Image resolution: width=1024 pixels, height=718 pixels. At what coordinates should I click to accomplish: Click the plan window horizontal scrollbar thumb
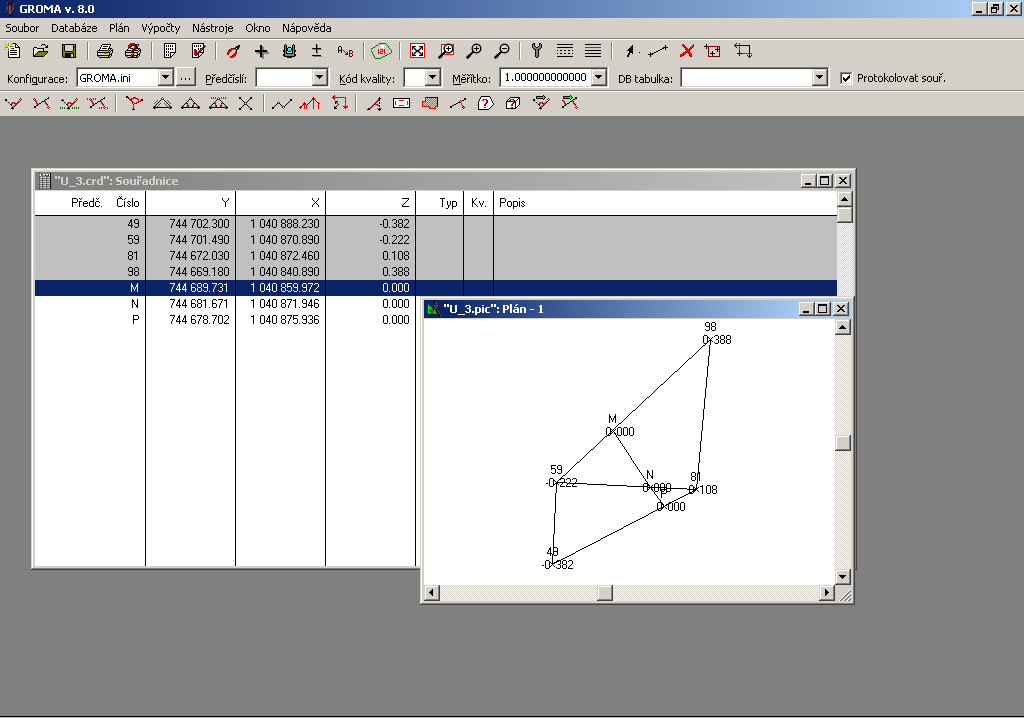(x=605, y=593)
